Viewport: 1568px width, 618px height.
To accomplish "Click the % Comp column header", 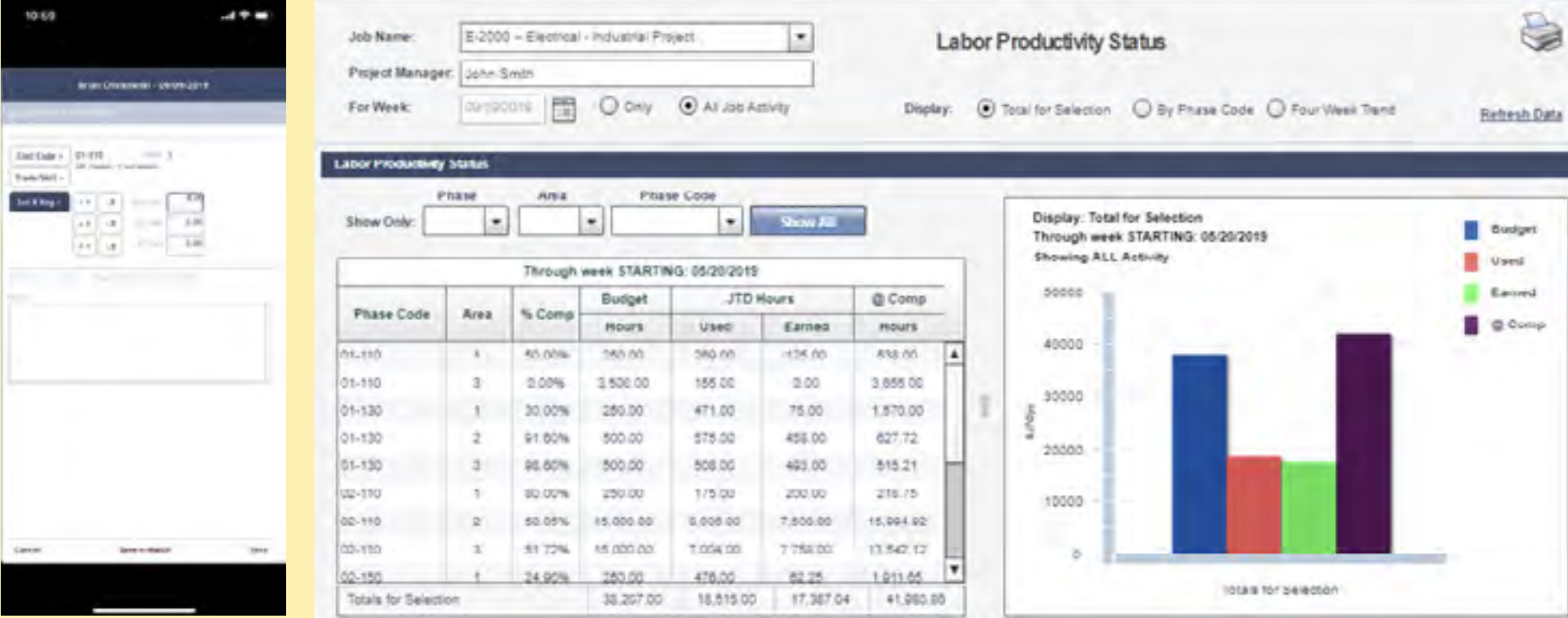I will click(x=546, y=314).
